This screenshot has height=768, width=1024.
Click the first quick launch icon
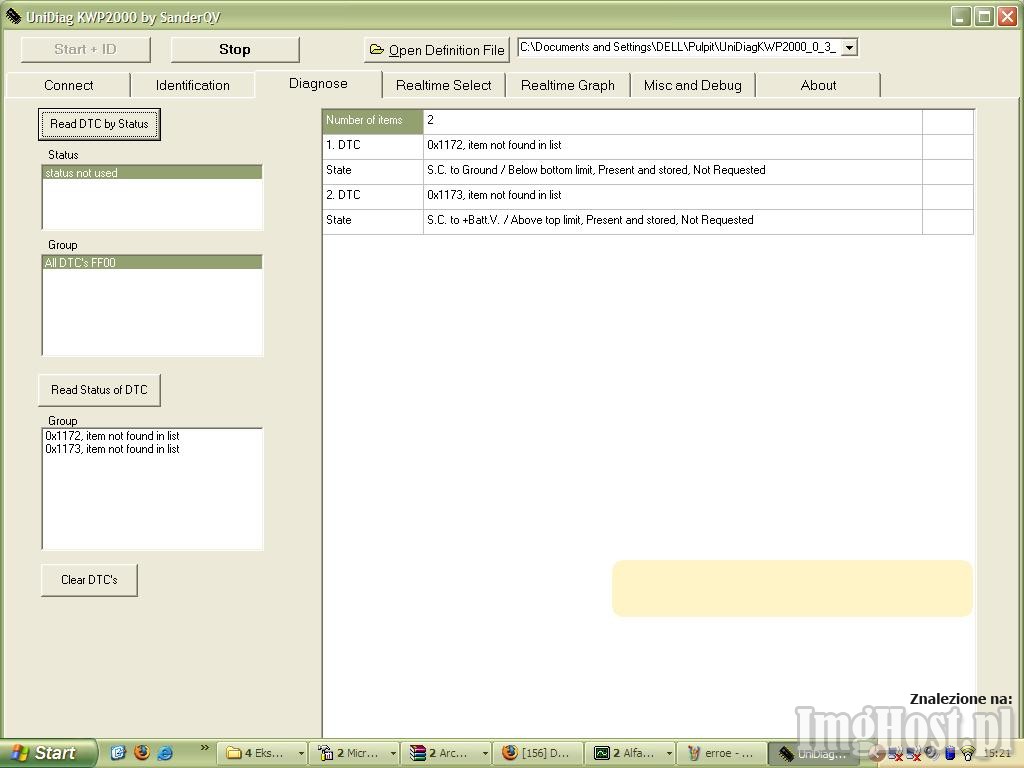(x=118, y=752)
